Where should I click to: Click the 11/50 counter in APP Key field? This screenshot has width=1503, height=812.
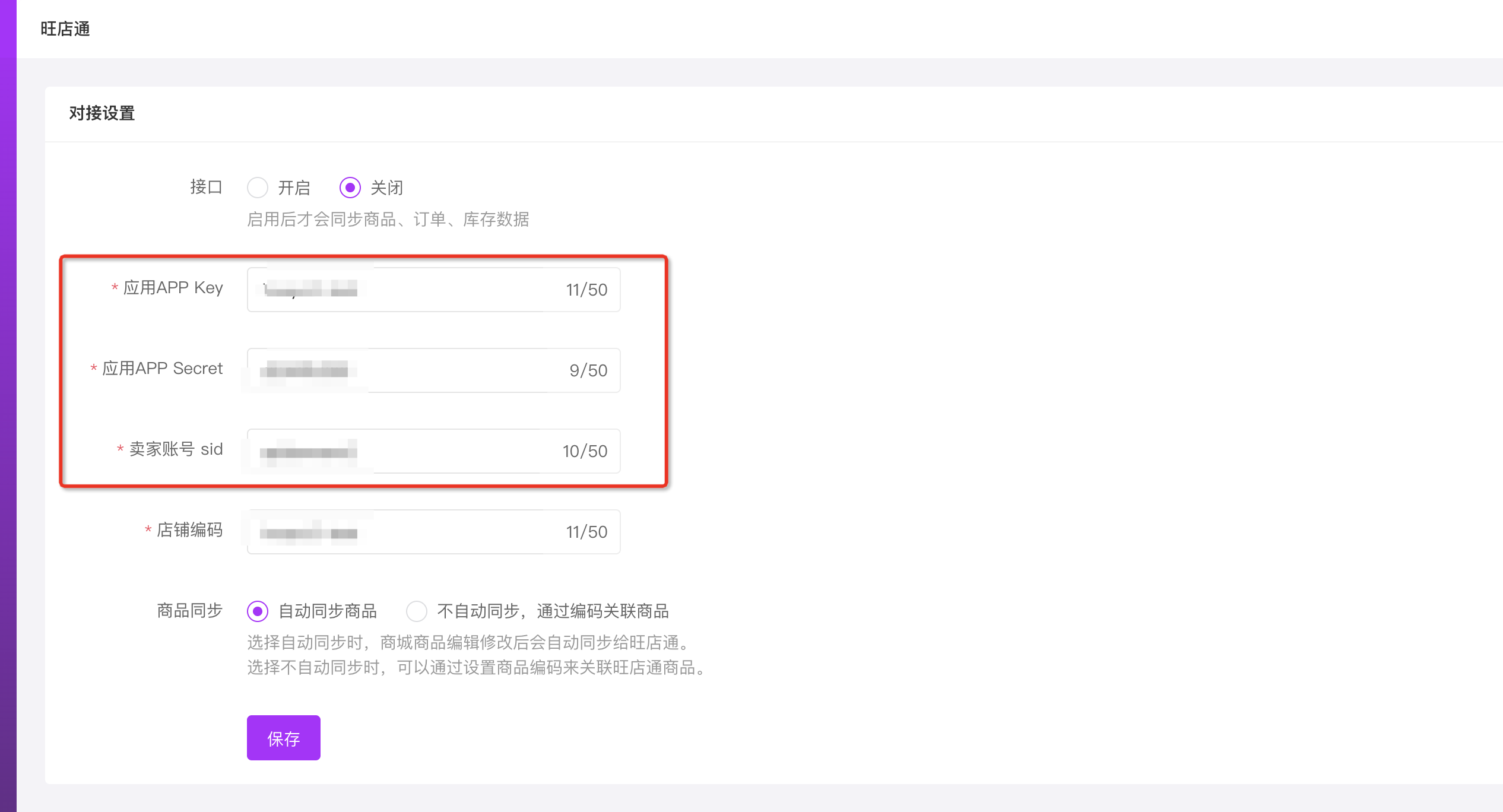(586, 290)
